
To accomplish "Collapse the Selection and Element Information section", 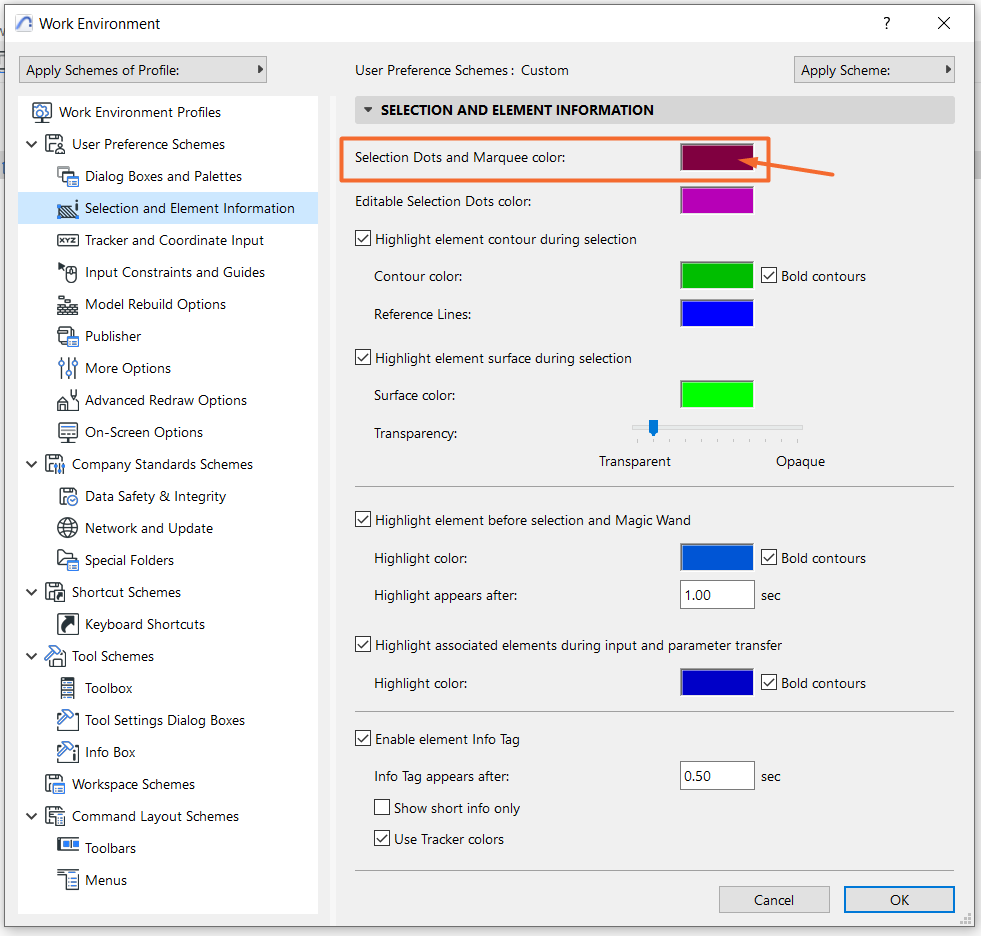I will [x=368, y=110].
